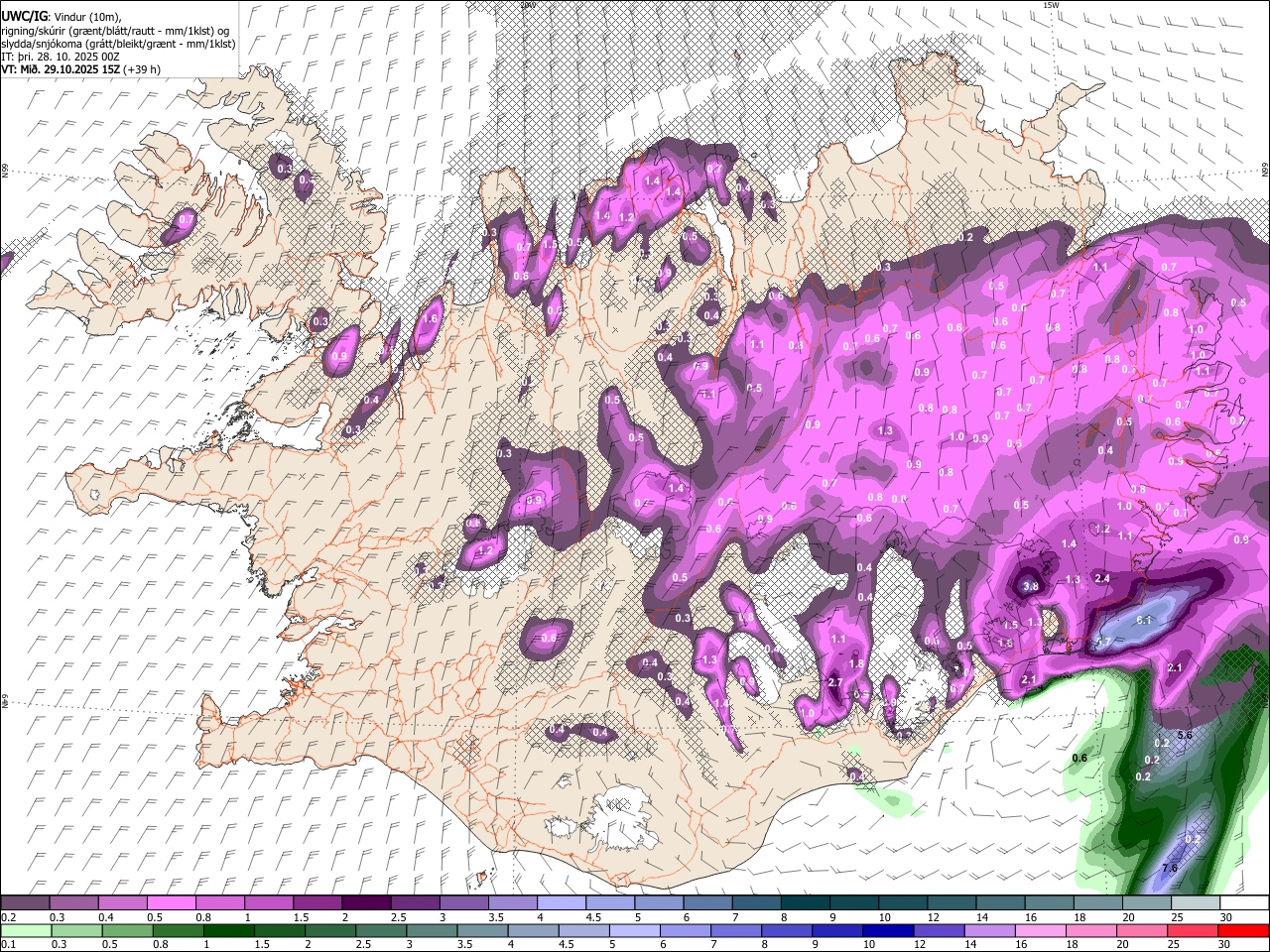
Task: Click the 'IT: þri. 28. 10. 2025 00Z' line
Action: (x=62, y=57)
